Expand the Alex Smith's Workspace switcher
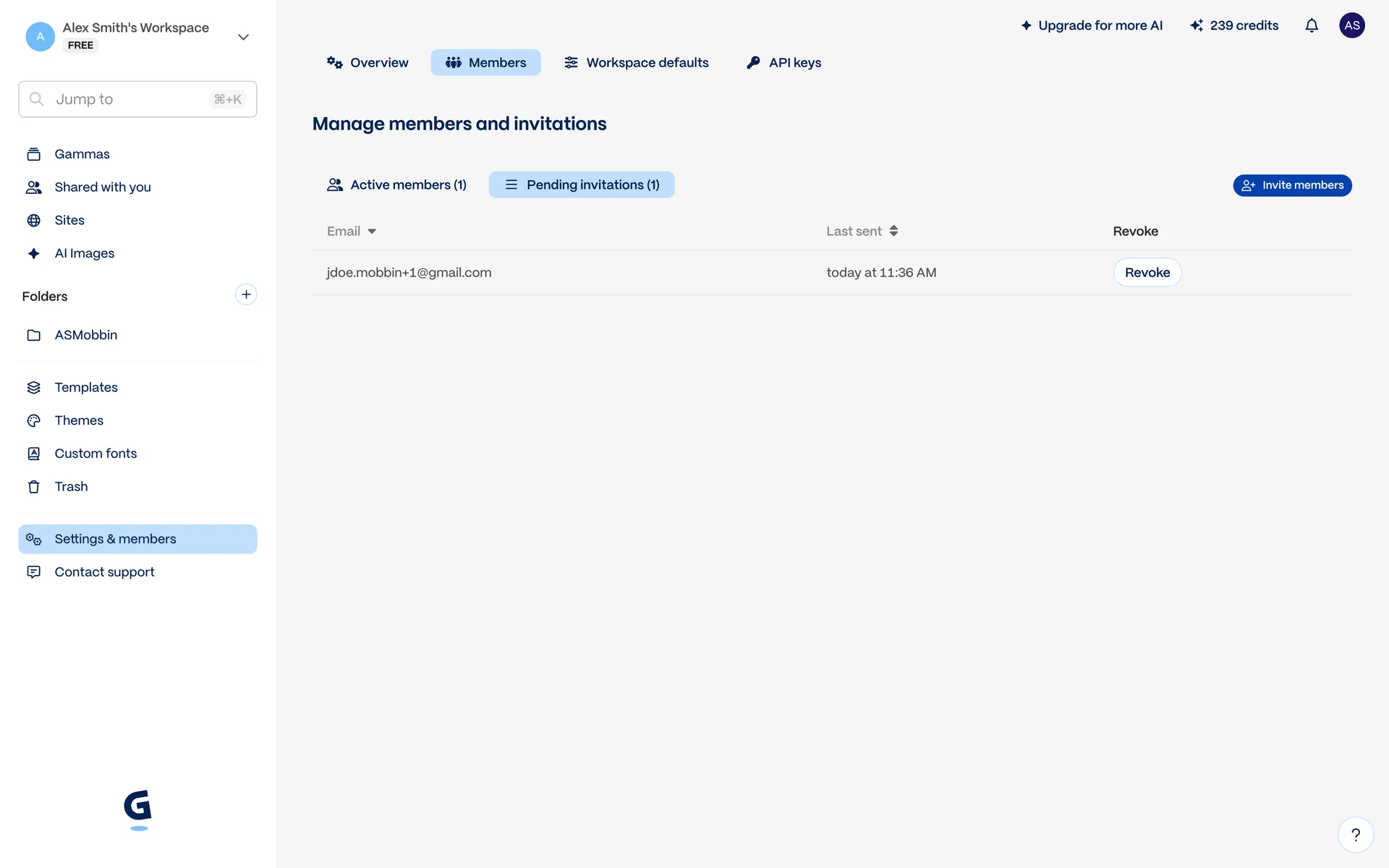This screenshot has height=868, width=1389. tap(243, 37)
